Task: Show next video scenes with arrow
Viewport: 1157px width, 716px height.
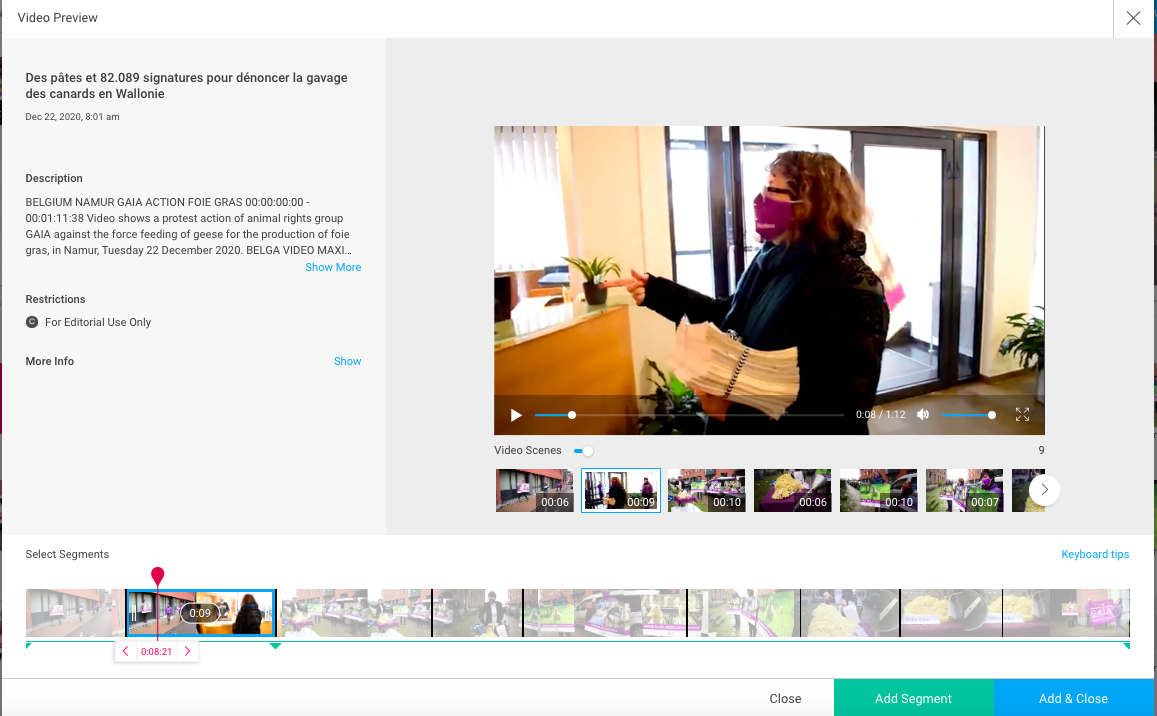Action: coord(1044,489)
